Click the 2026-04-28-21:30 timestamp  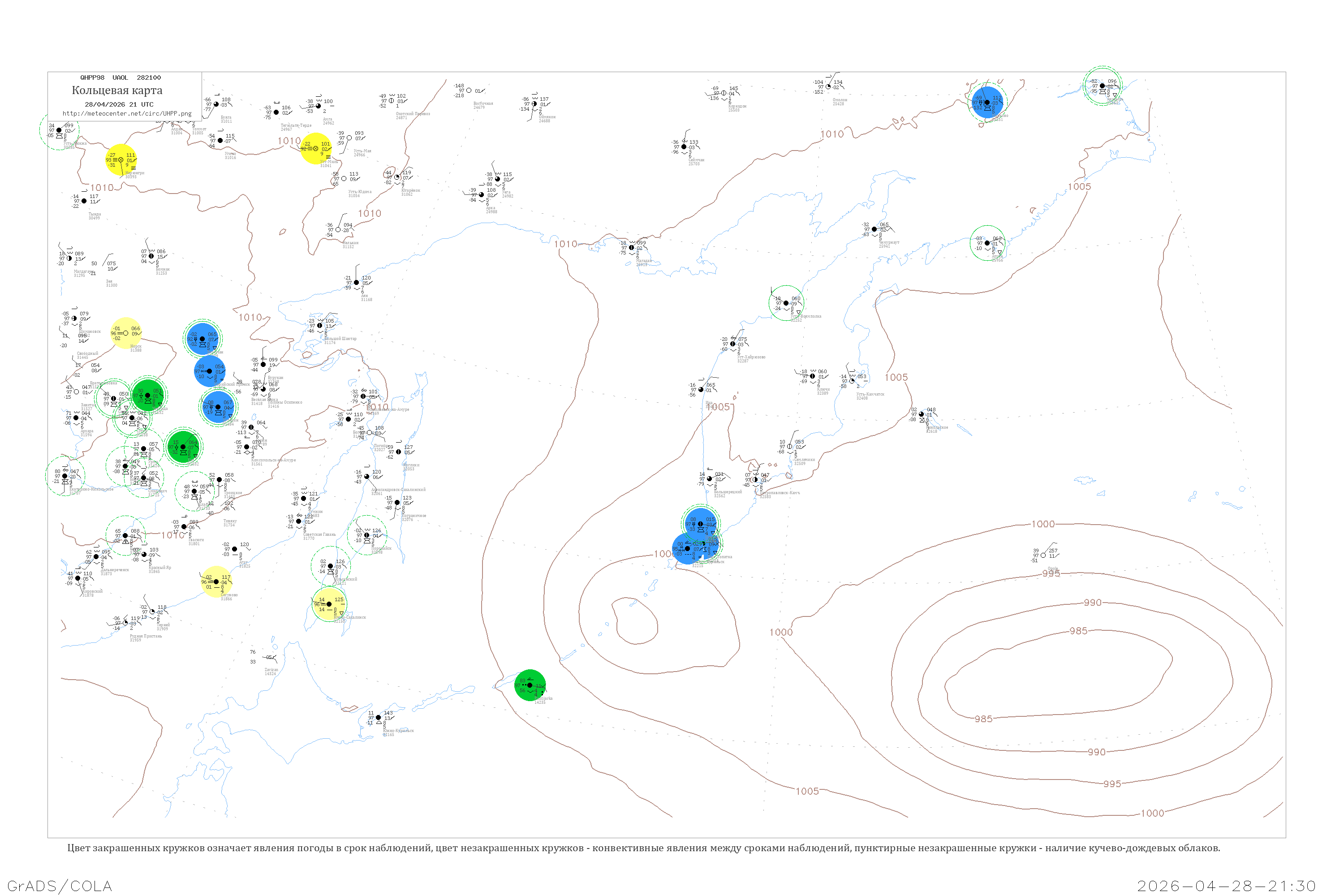tap(1226, 886)
